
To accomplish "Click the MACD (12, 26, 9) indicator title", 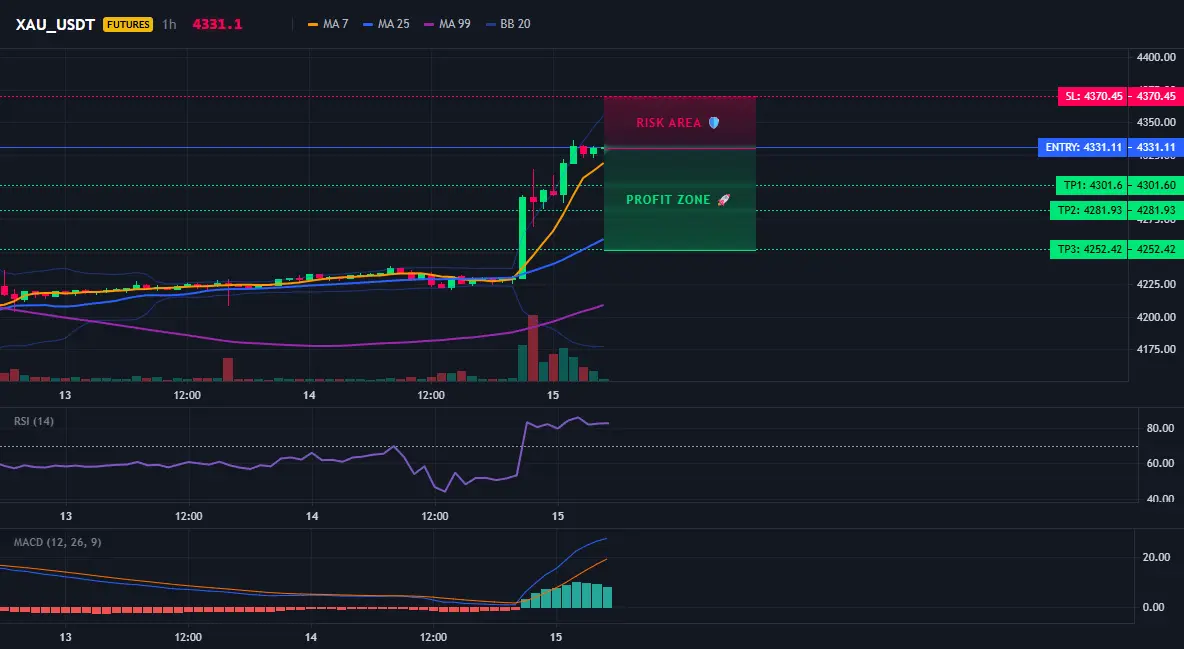I will (57, 542).
